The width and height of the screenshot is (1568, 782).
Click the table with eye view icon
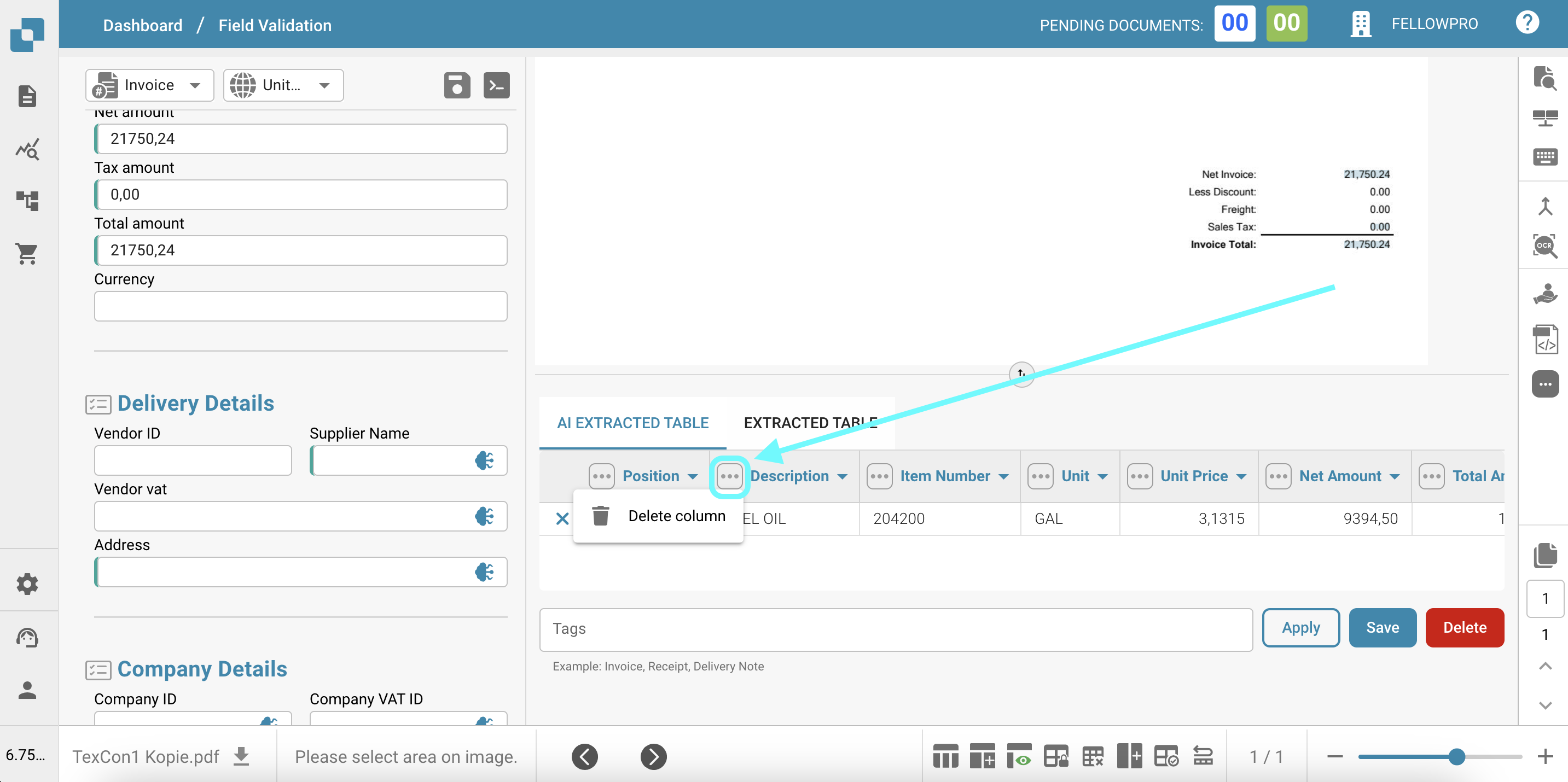click(1019, 756)
